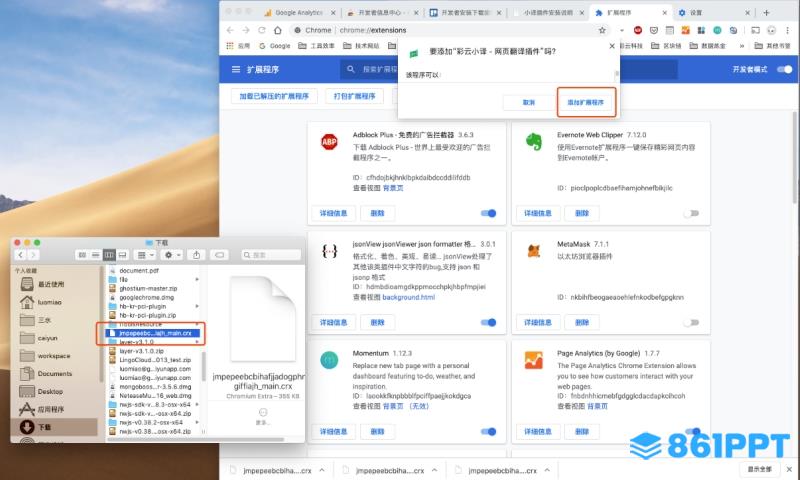Screen dimensions: 800x480
Task: Switch to the 设置 tab
Action: (x=713, y=12)
